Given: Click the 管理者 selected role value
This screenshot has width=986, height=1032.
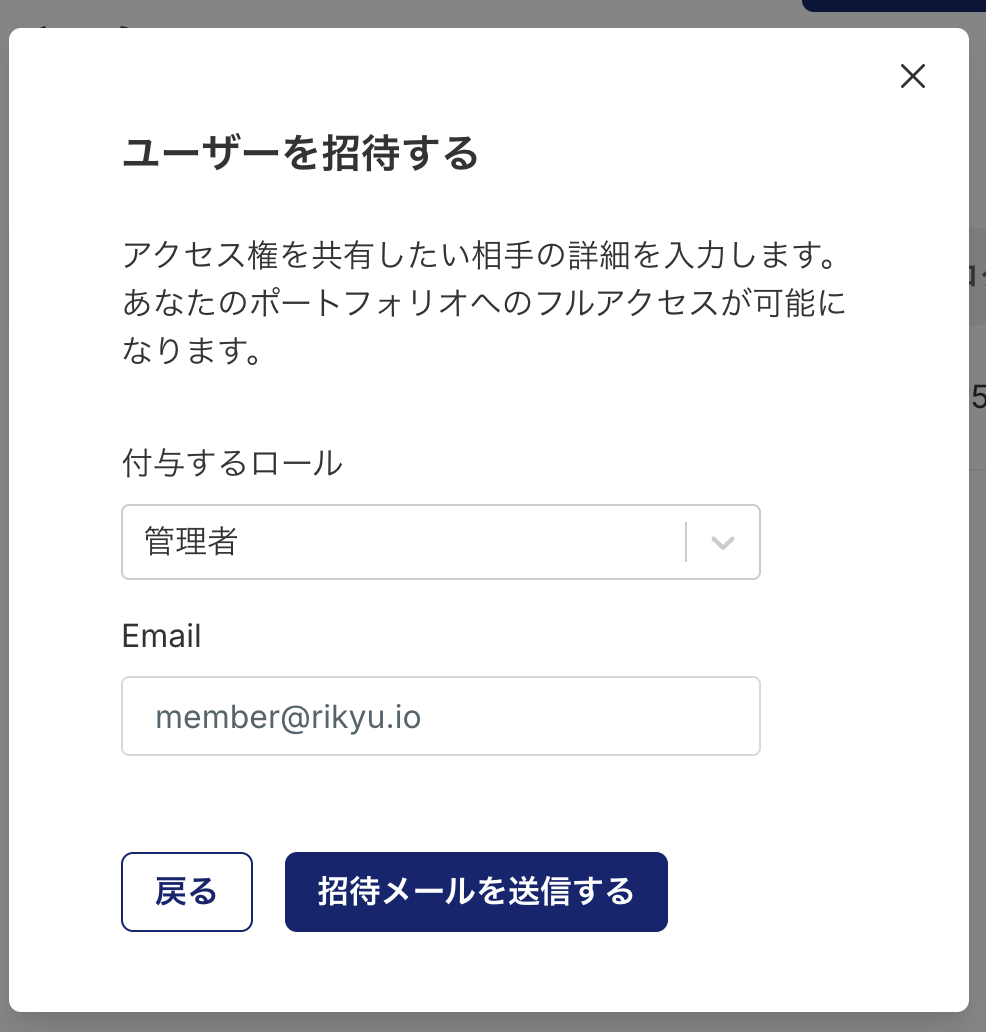Looking at the screenshot, I should tap(191, 542).
